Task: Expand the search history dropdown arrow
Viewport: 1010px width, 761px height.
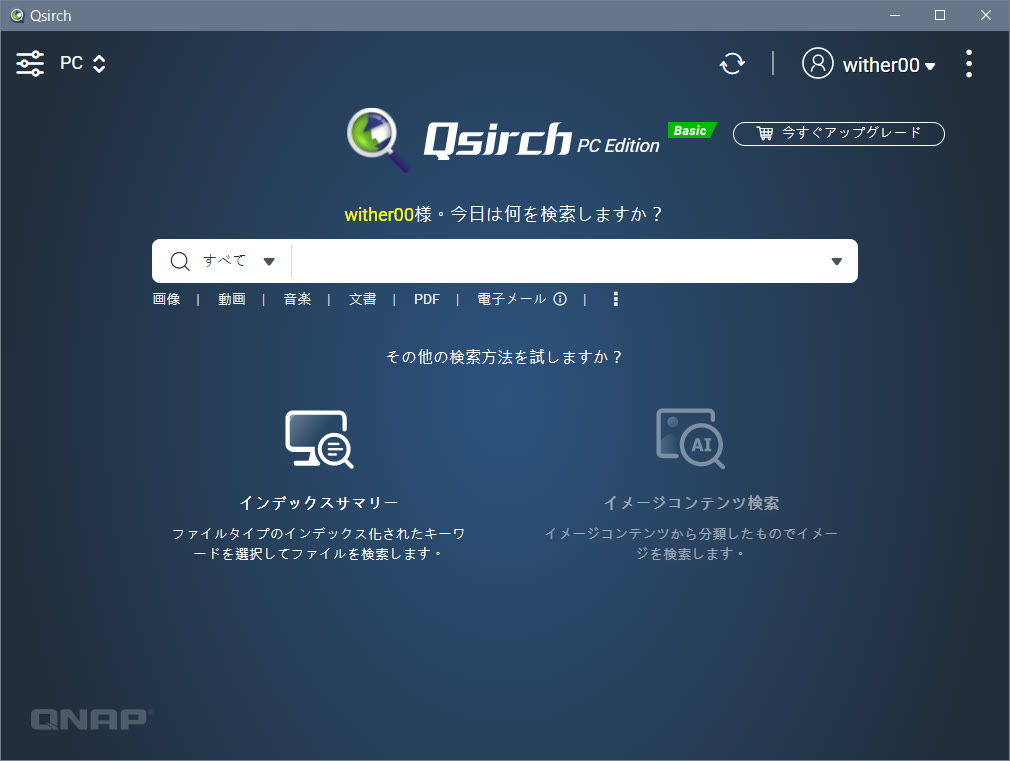Action: [x=837, y=261]
